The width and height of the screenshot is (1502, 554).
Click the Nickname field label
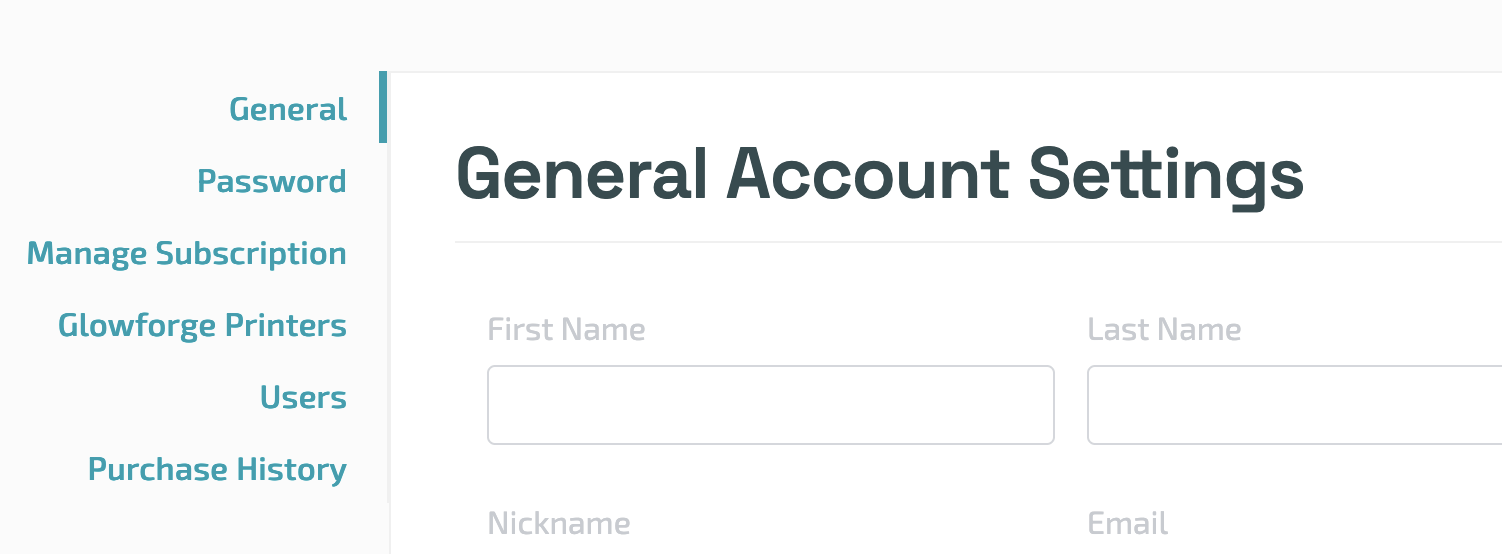[x=558, y=522]
